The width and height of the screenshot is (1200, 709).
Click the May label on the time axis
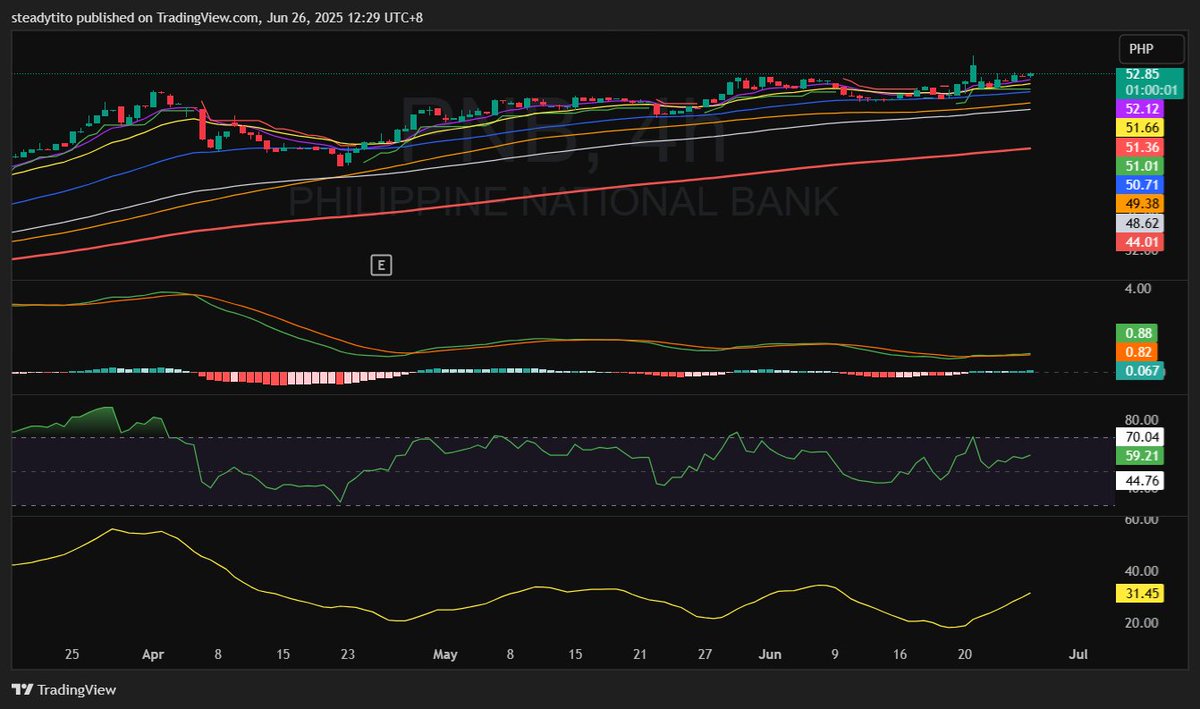tap(445, 654)
